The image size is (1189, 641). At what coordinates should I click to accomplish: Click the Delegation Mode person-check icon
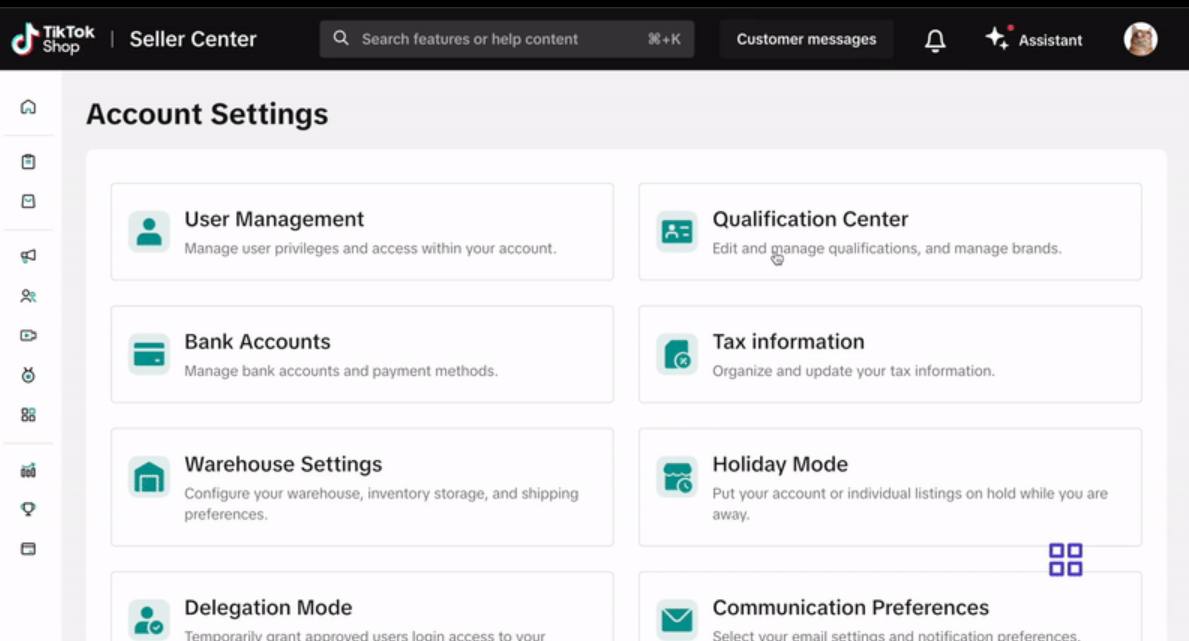(x=149, y=620)
